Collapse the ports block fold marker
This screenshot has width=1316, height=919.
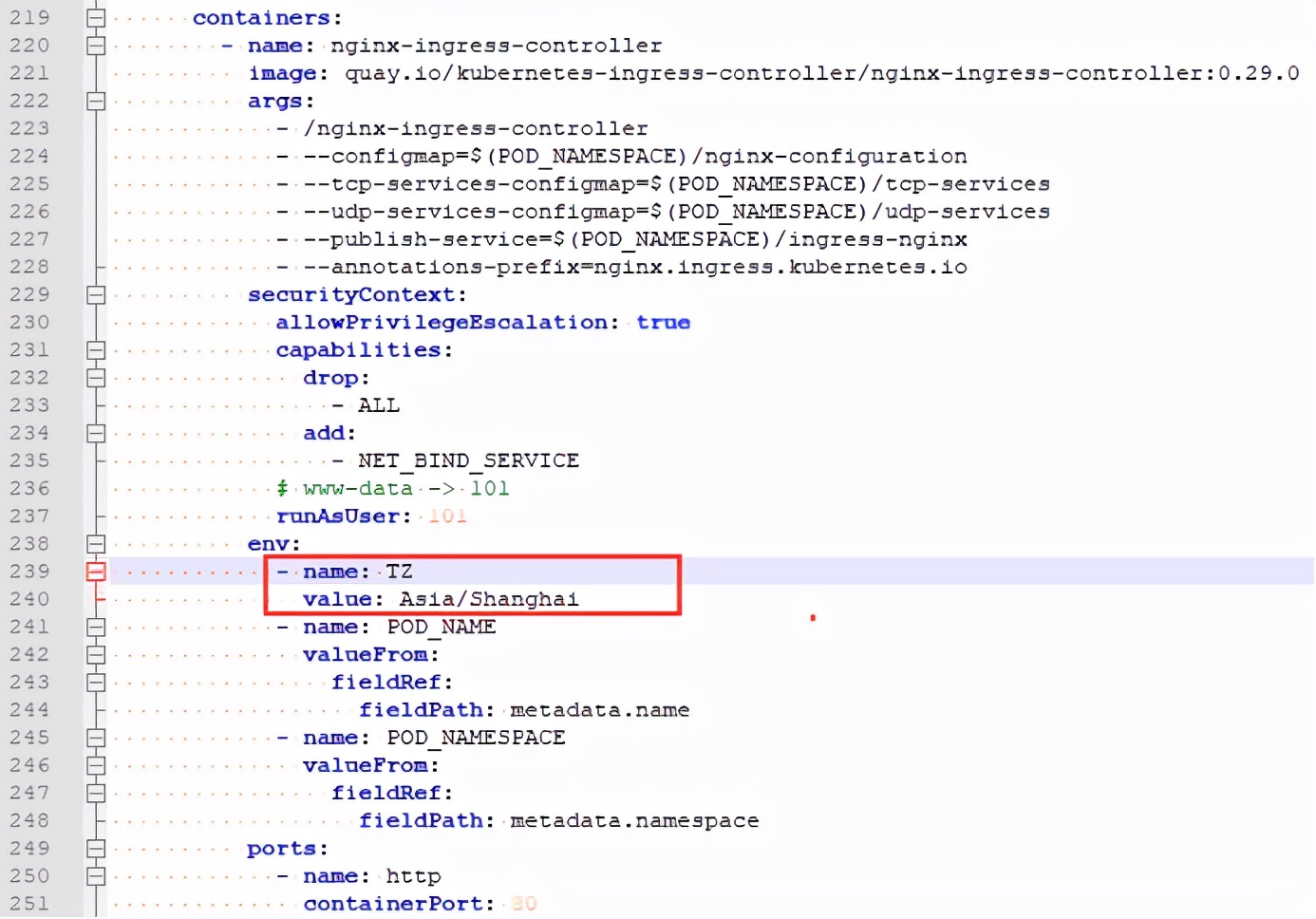pyautogui.click(x=96, y=848)
